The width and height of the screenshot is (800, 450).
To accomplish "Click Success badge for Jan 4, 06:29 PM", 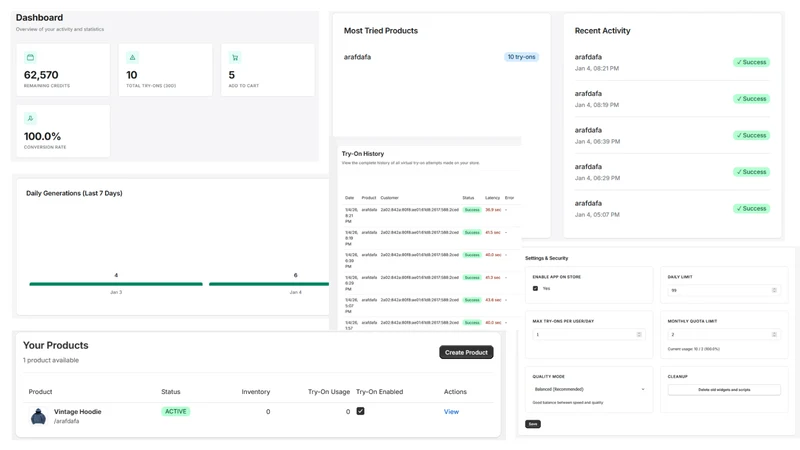I will pyautogui.click(x=751, y=172).
